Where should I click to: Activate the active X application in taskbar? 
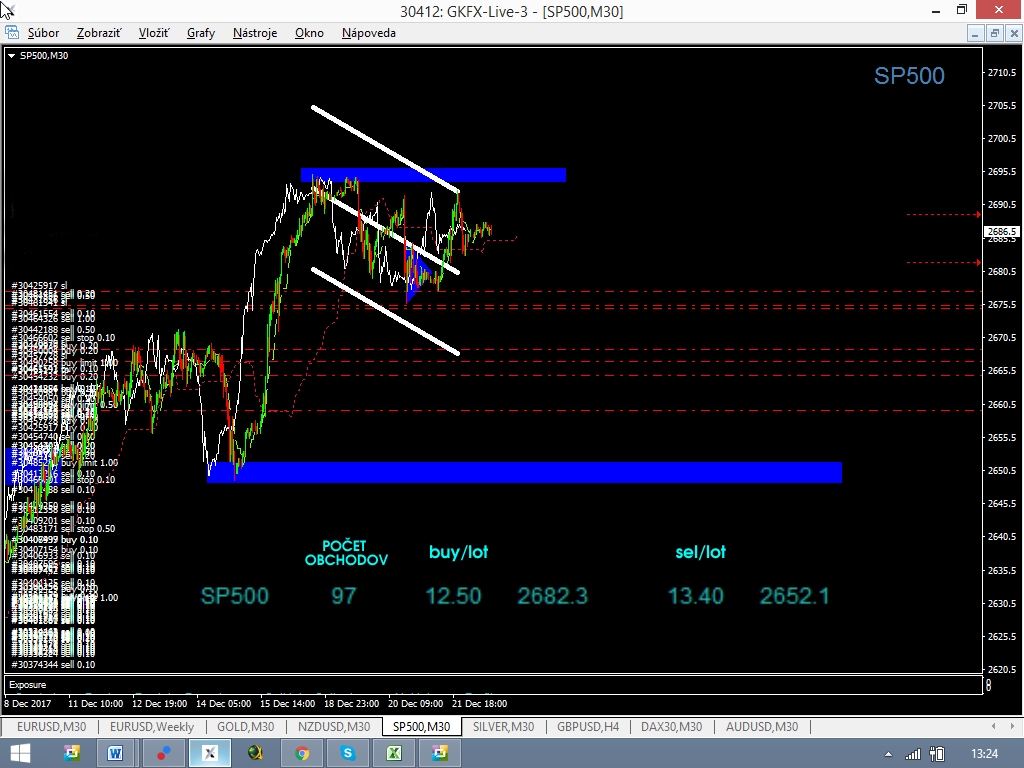[x=210, y=754]
